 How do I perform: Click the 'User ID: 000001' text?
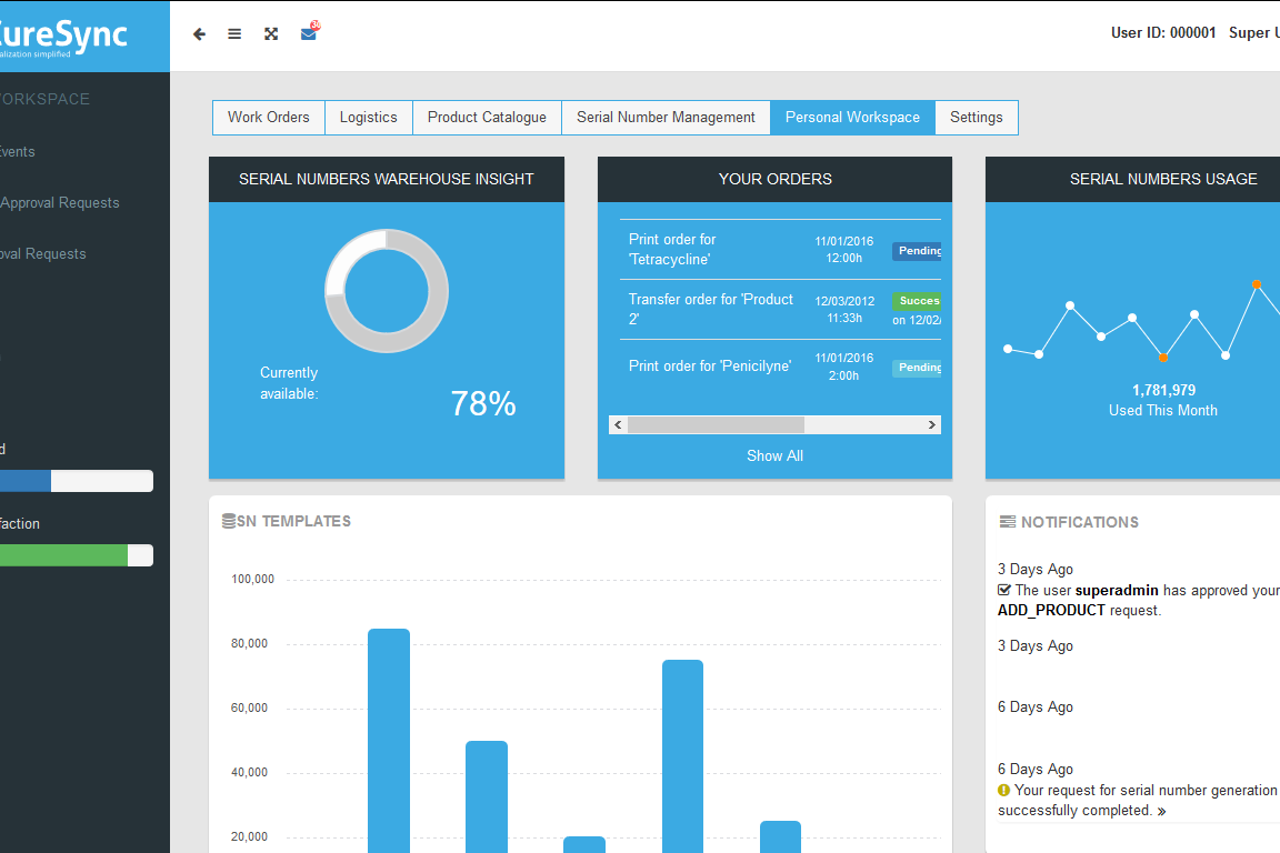tap(1163, 33)
